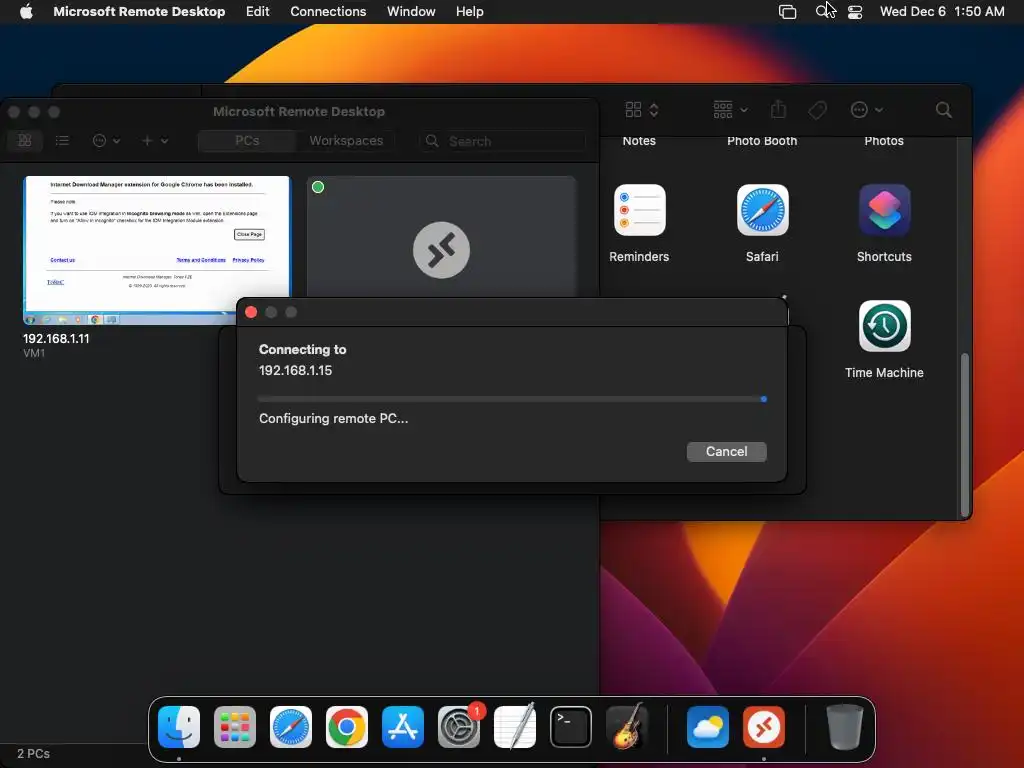The height and width of the screenshot is (768, 1024).
Task: Click the screen mirroring icon in menu bar
Action: (x=788, y=12)
